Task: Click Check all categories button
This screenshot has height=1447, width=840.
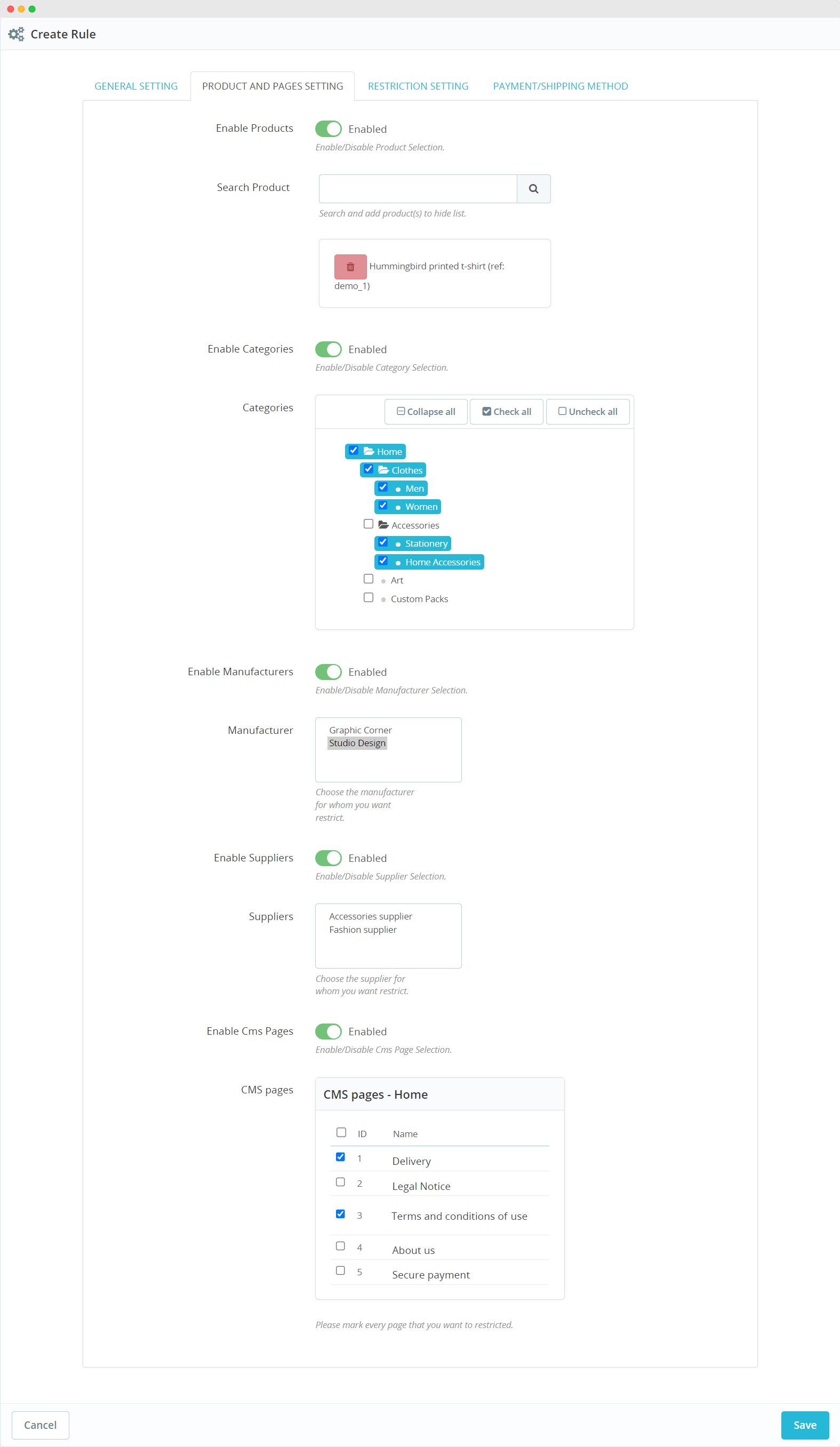Action: [x=507, y=412]
